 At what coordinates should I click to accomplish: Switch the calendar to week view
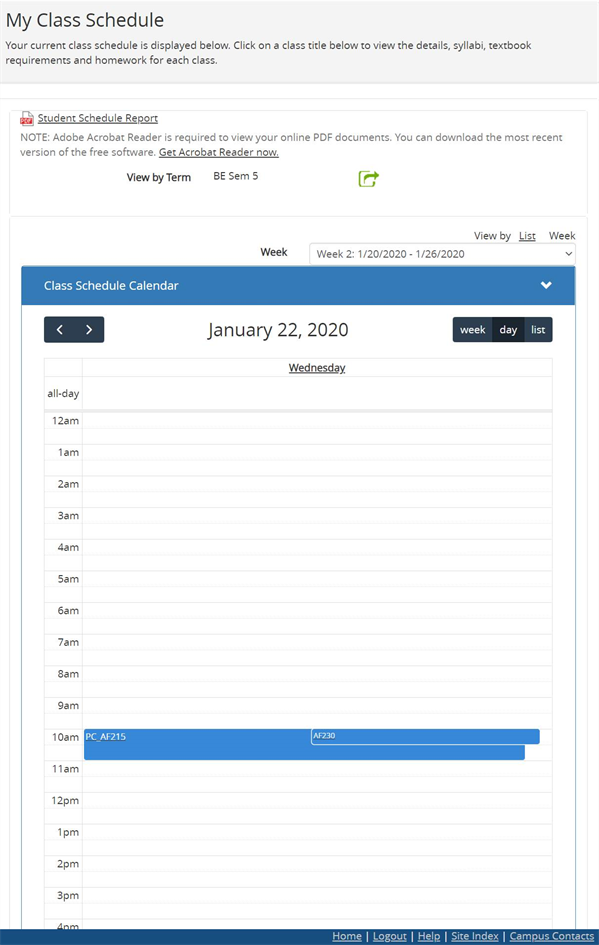(472, 330)
